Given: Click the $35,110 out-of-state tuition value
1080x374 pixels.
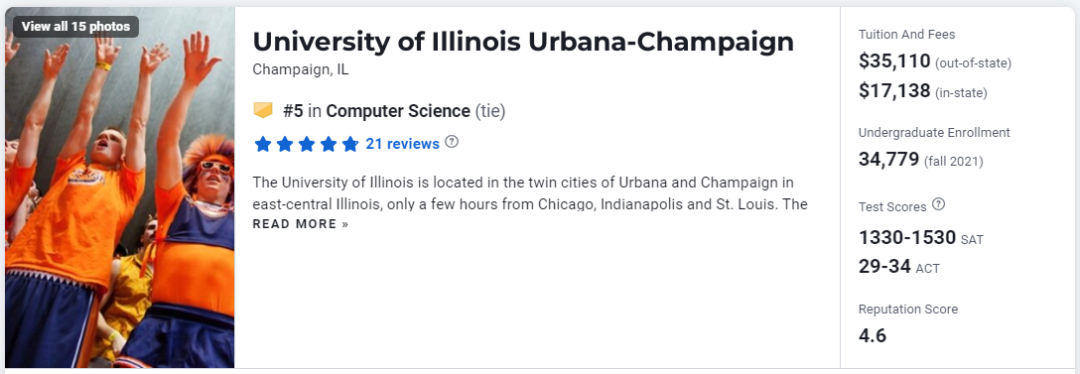Looking at the screenshot, I should [x=894, y=61].
